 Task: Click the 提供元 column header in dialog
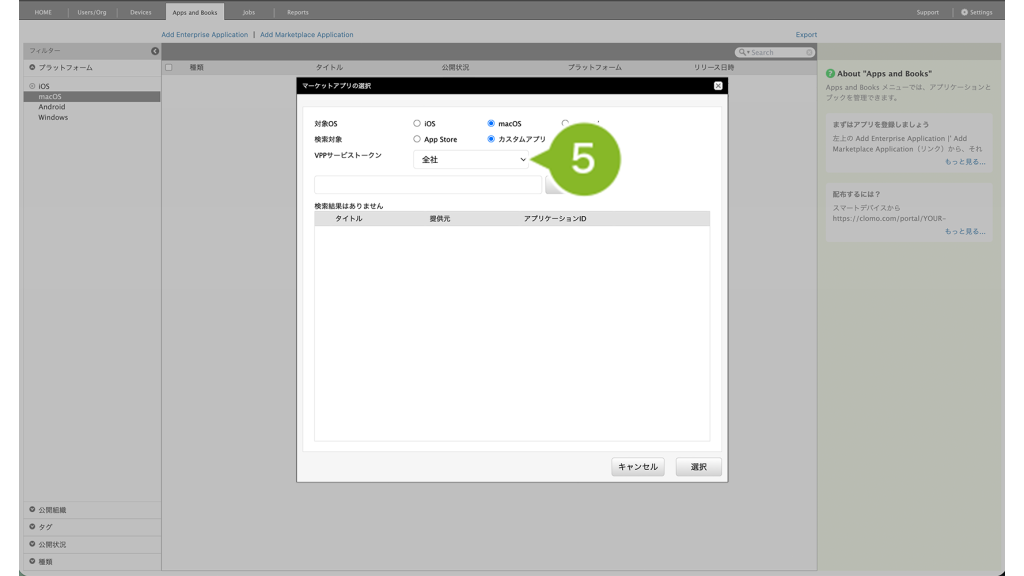(440, 219)
